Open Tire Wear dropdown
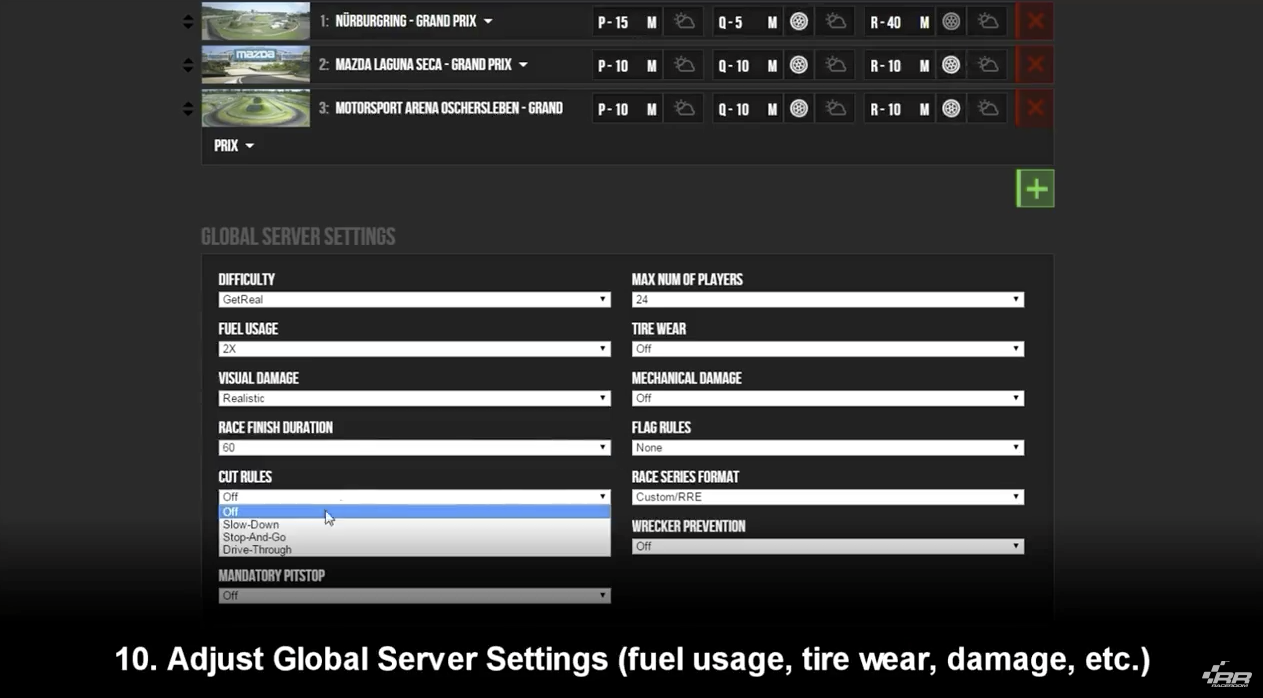Image resolution: width=1263 pixels, height=698 pixels. coord(828,349)
